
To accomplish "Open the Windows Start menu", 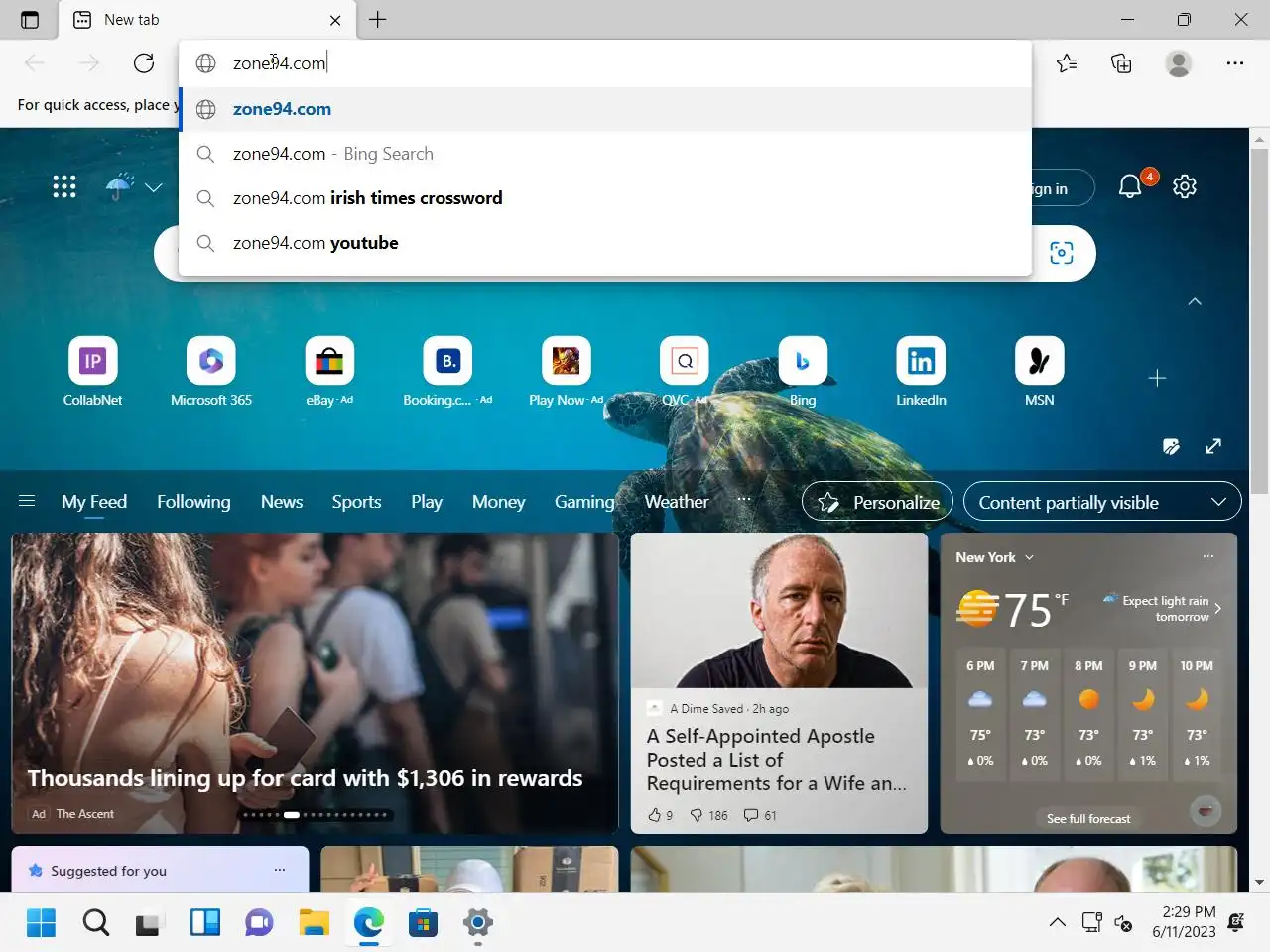I will click(x=41, y=922).
